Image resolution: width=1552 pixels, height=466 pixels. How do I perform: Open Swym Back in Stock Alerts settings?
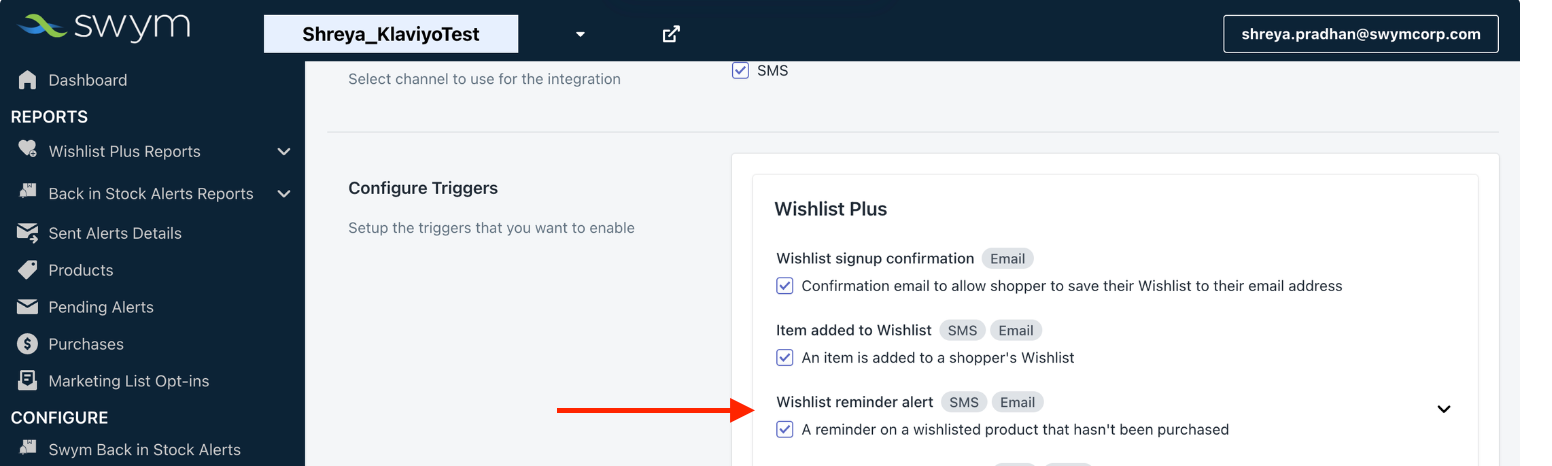coord(145,450)
